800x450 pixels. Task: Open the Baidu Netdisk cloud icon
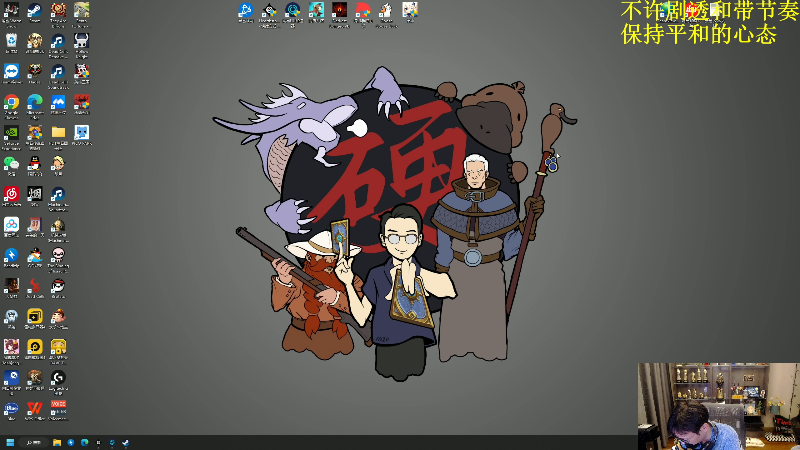click(11, 225)
